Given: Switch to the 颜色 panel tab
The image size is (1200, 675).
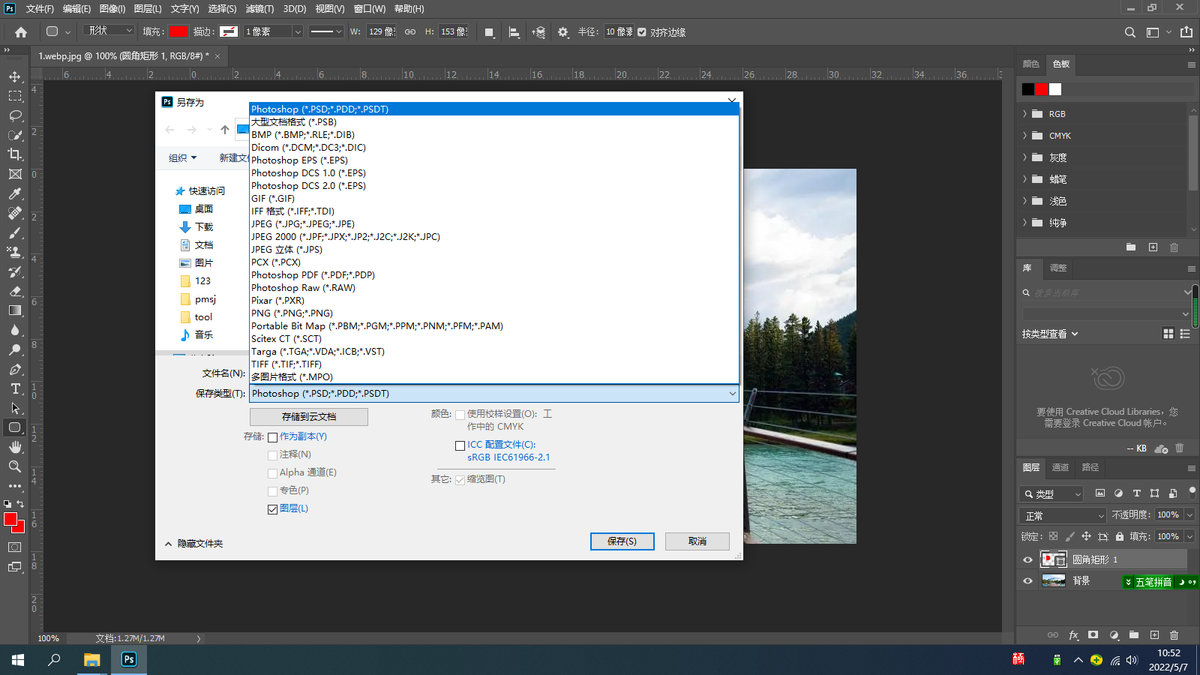Looking at the screenshot, I should [1031, 64].
